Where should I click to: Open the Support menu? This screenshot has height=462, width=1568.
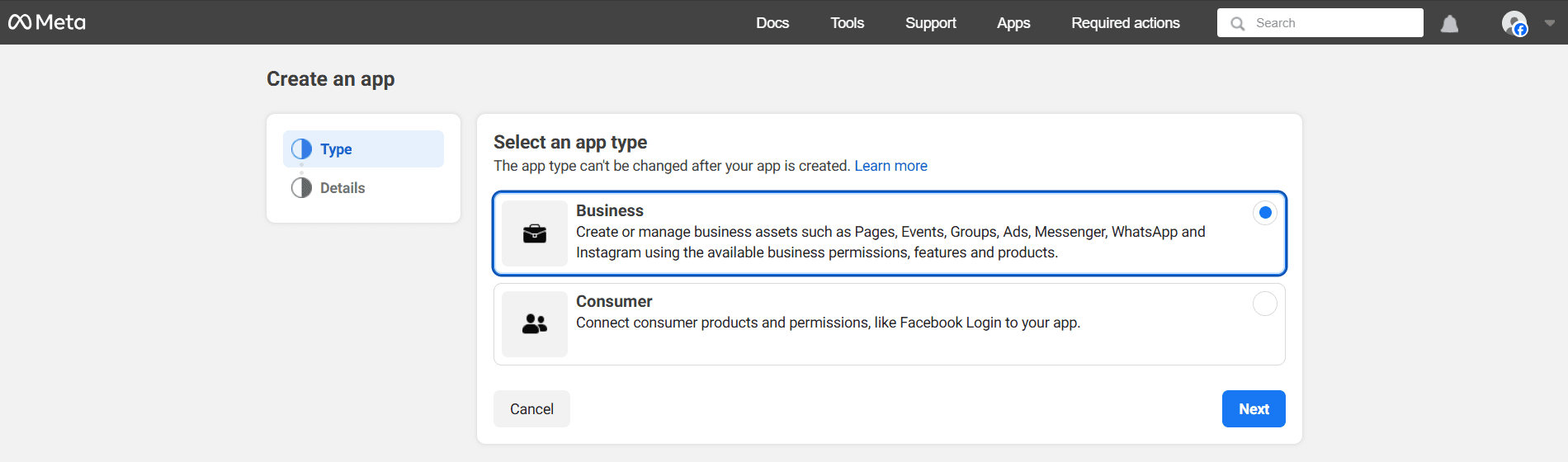[930, 23]
